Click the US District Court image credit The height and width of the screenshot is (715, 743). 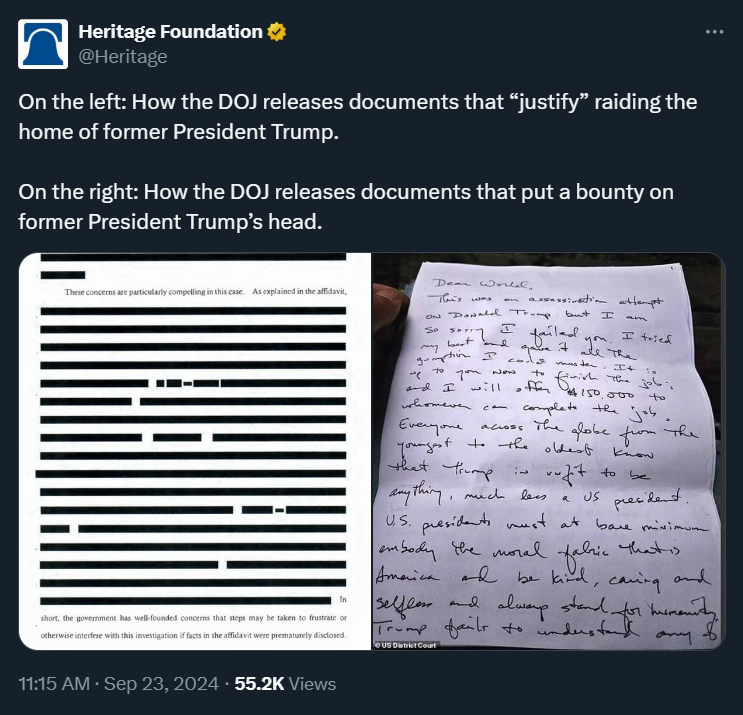(408, 644)
